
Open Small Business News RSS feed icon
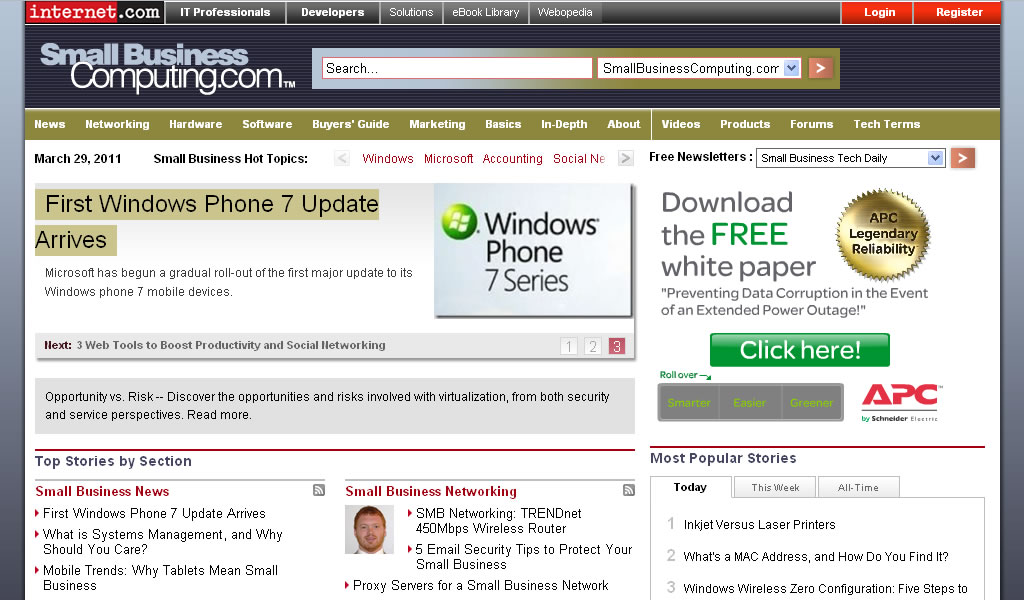click(x=319, y=490)
